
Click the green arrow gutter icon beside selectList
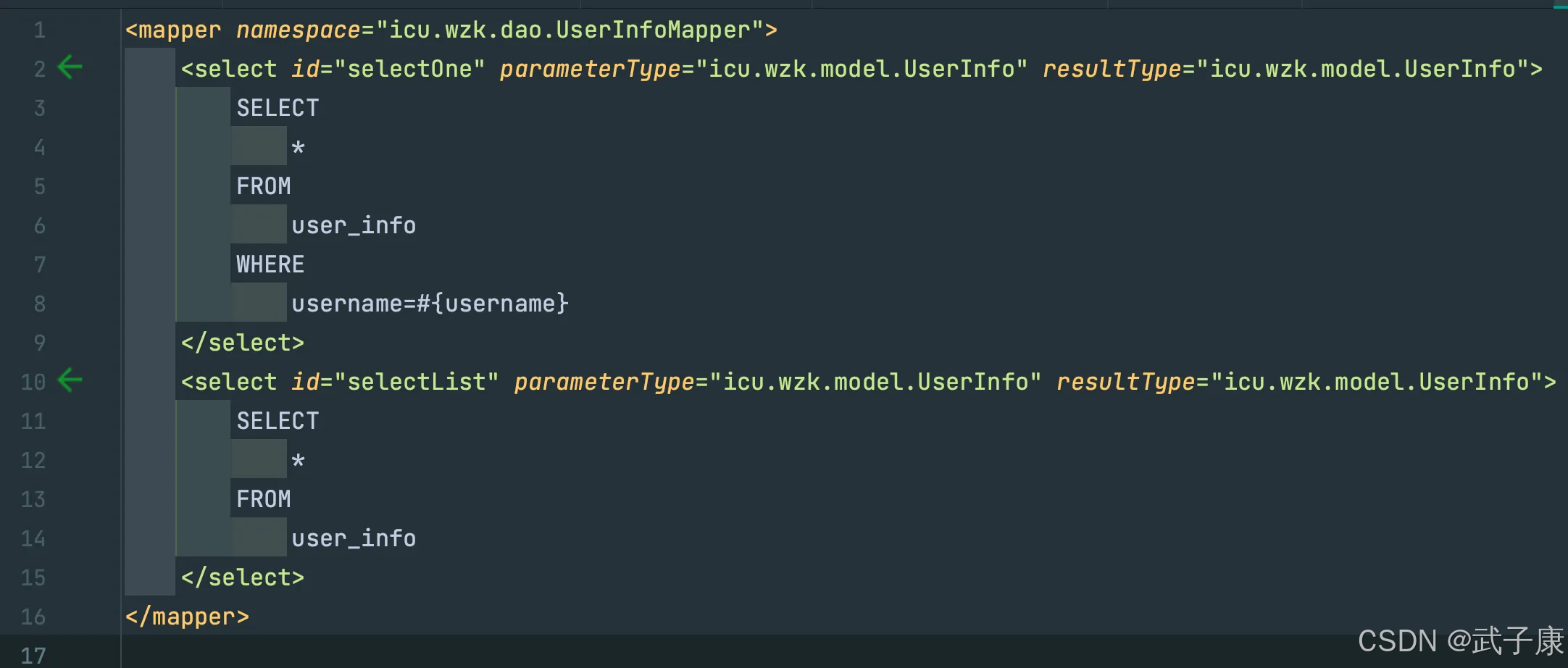point(70,380)
